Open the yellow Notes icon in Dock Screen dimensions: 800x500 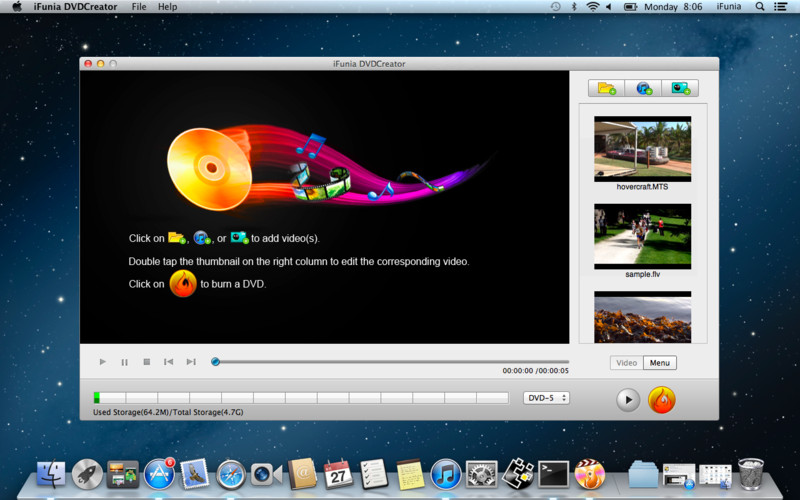click(410, 474)
